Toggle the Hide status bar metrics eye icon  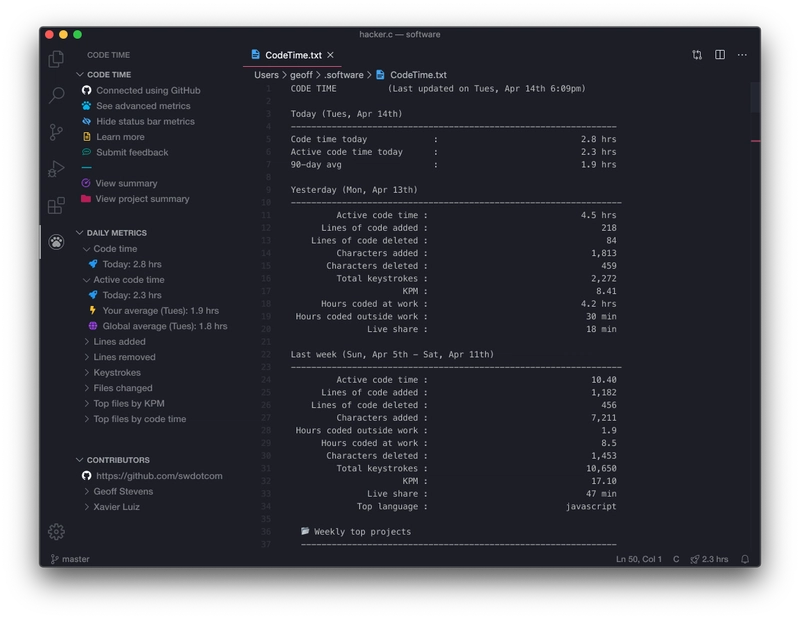(86, 121)
